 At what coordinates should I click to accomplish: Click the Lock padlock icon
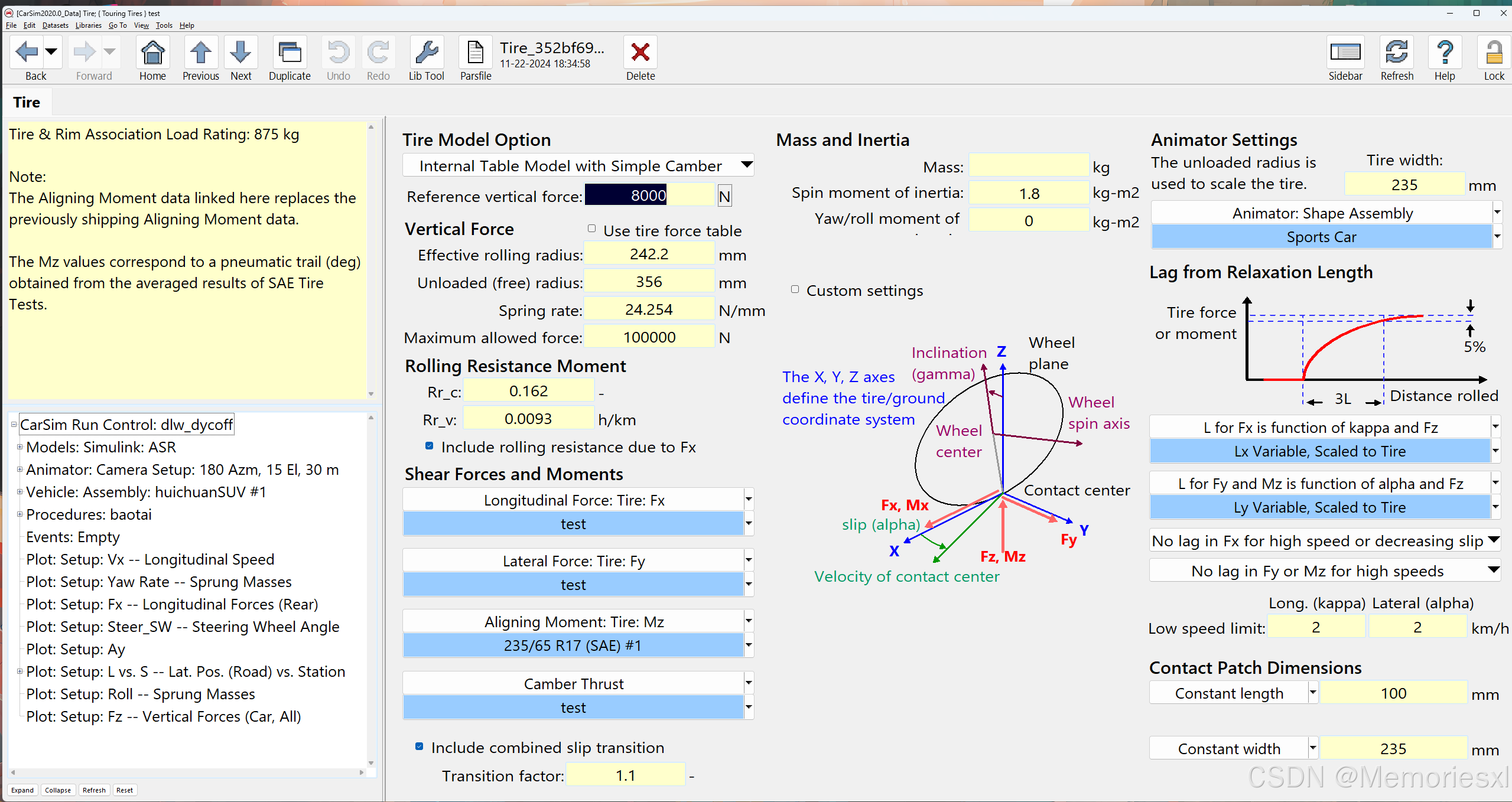coord(1494,53)
